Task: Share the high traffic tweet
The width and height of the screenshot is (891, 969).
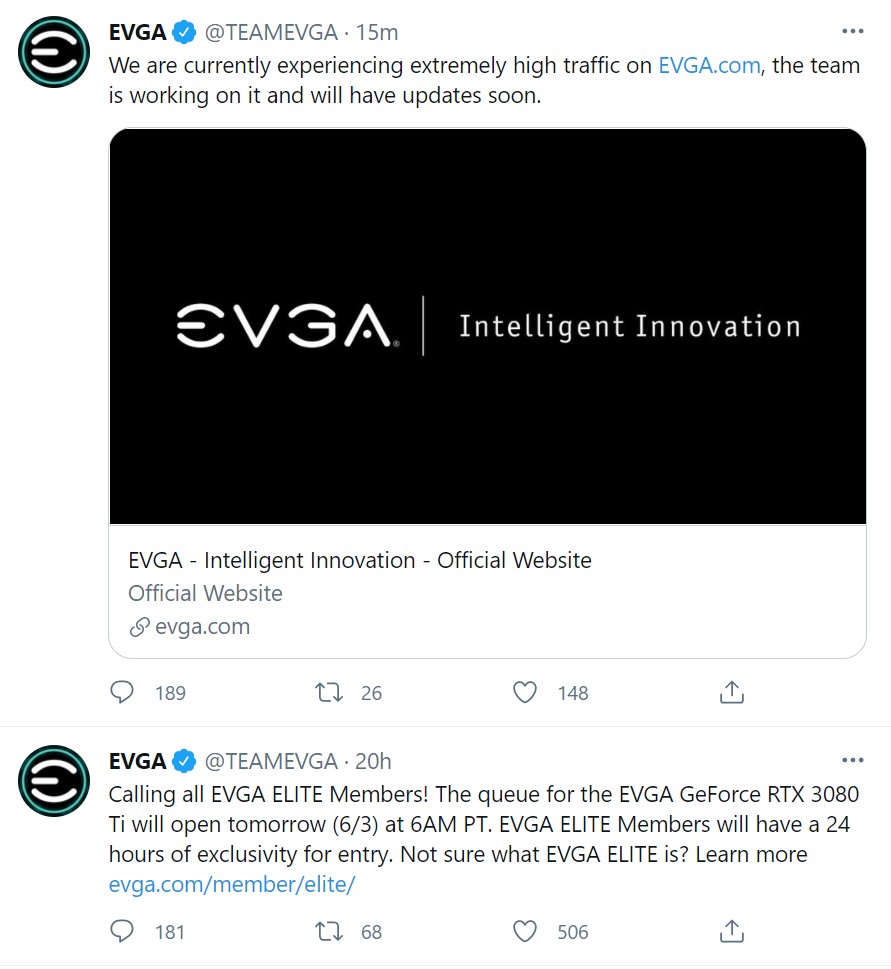Action: 732,692
